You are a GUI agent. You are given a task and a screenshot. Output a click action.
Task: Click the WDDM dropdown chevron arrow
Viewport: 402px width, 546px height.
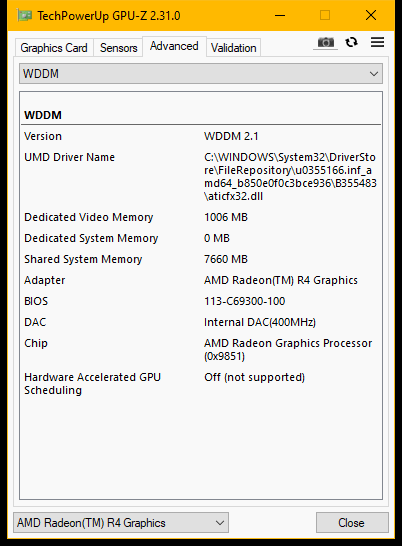point(374,74)
